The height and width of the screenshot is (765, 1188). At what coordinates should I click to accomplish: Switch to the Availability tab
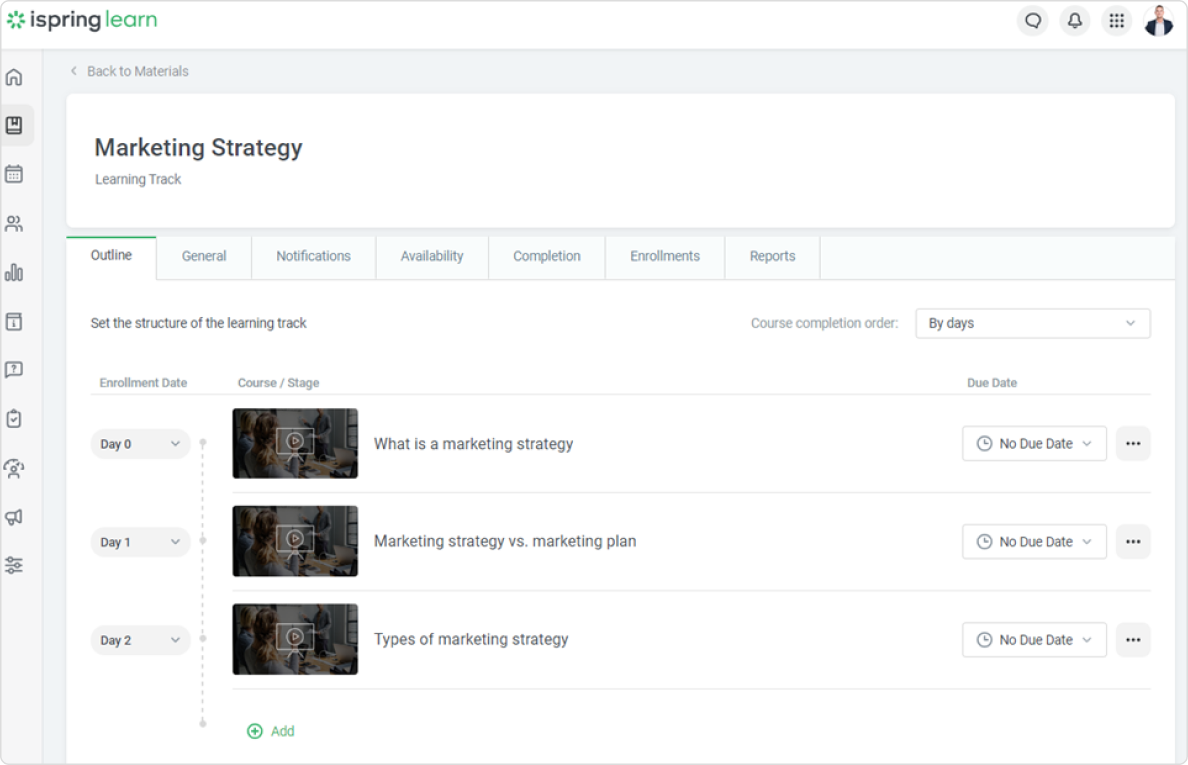(x=432, y=257)
